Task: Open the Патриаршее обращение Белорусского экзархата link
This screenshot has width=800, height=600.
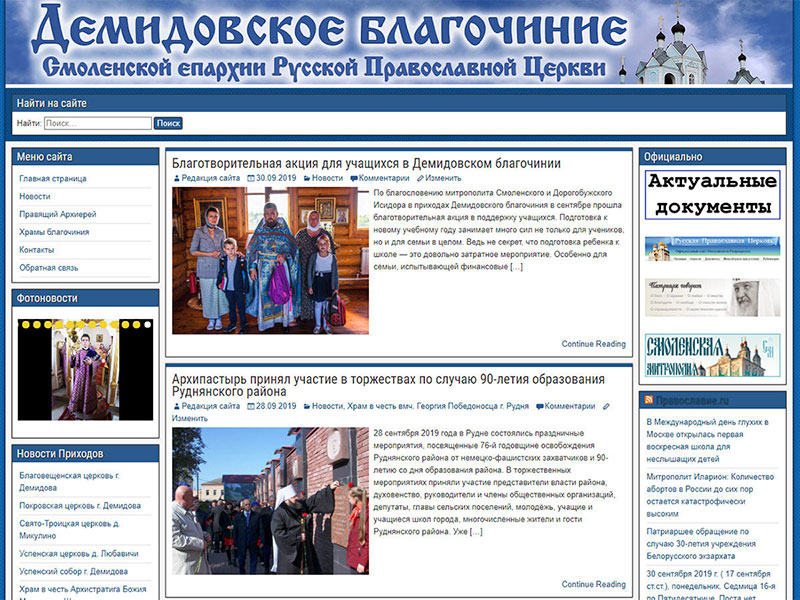Action: 701,544
